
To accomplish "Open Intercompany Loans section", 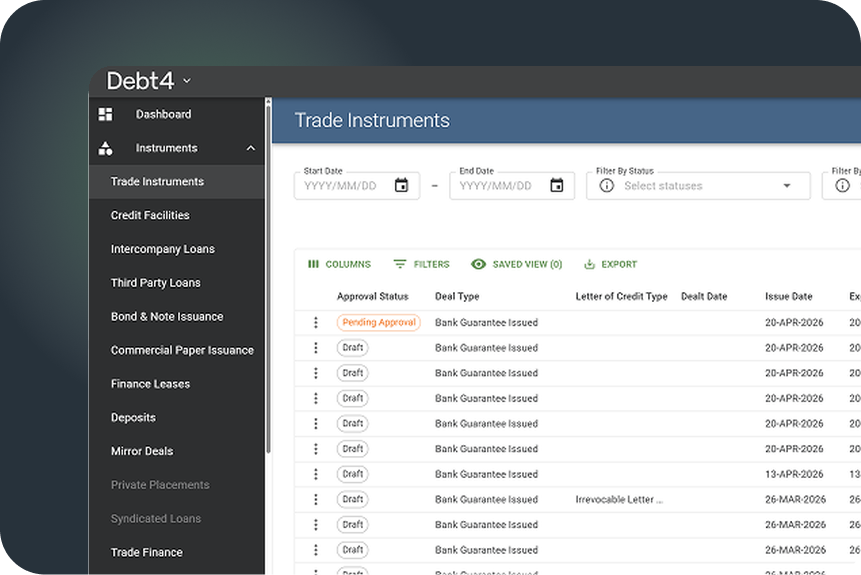I will click(177, 249).
